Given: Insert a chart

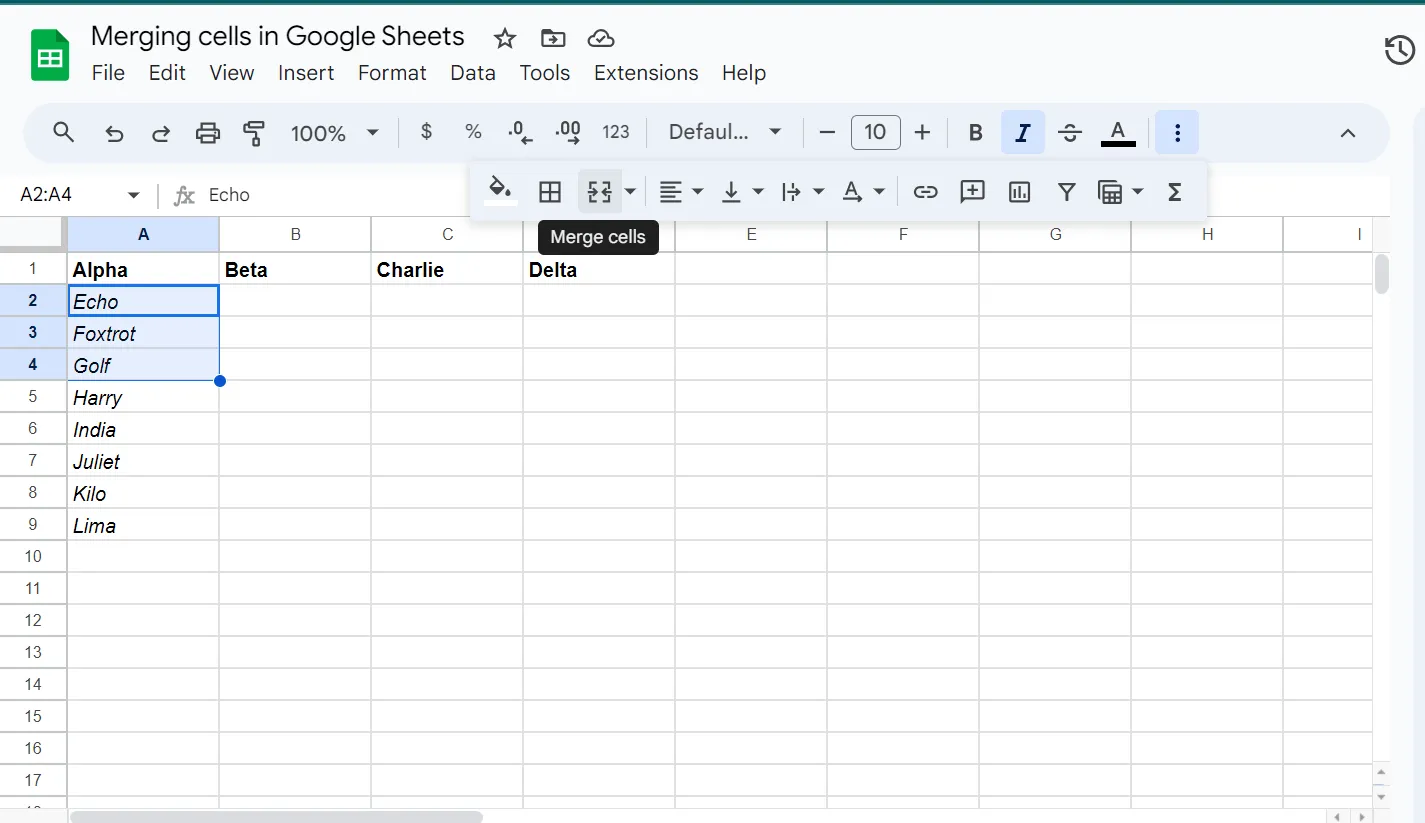Looking at the screenshot, I should (x=1019, y=191).
